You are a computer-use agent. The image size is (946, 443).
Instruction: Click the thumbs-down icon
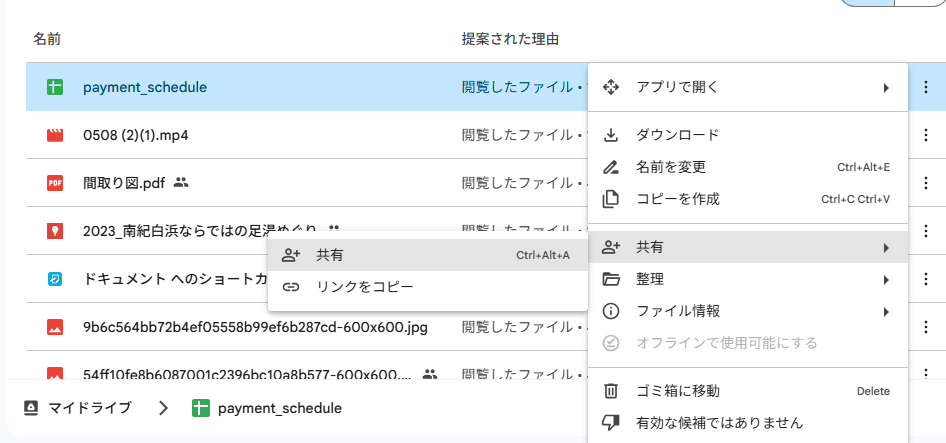[611, 423]
